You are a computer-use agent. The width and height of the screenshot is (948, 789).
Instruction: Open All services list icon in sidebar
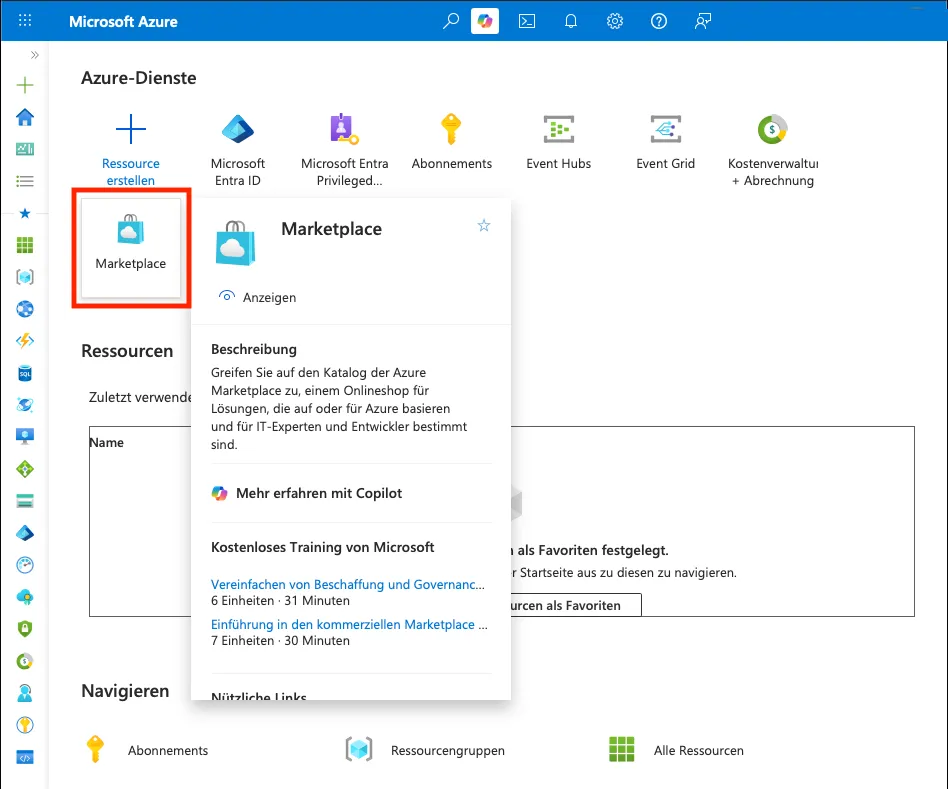click(x=25, y=181)
